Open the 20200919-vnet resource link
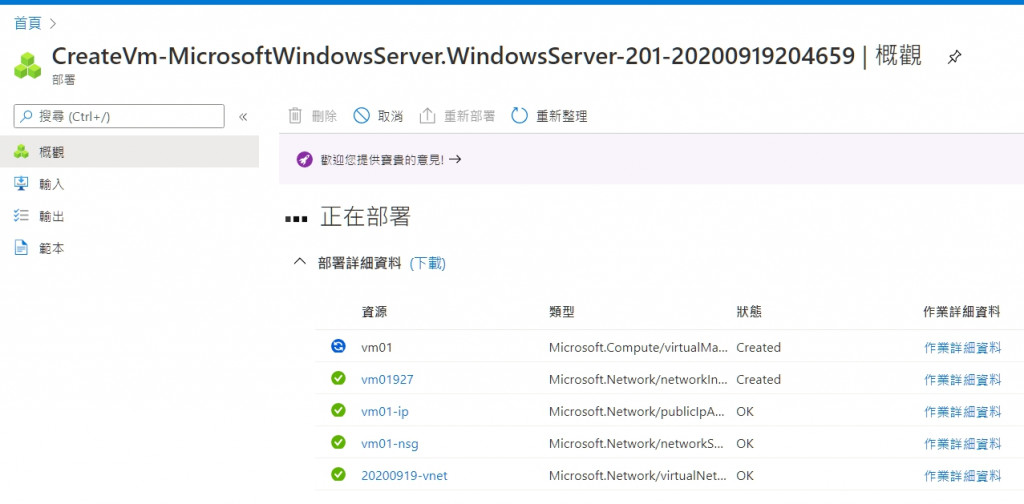 [x=404, y=475]
